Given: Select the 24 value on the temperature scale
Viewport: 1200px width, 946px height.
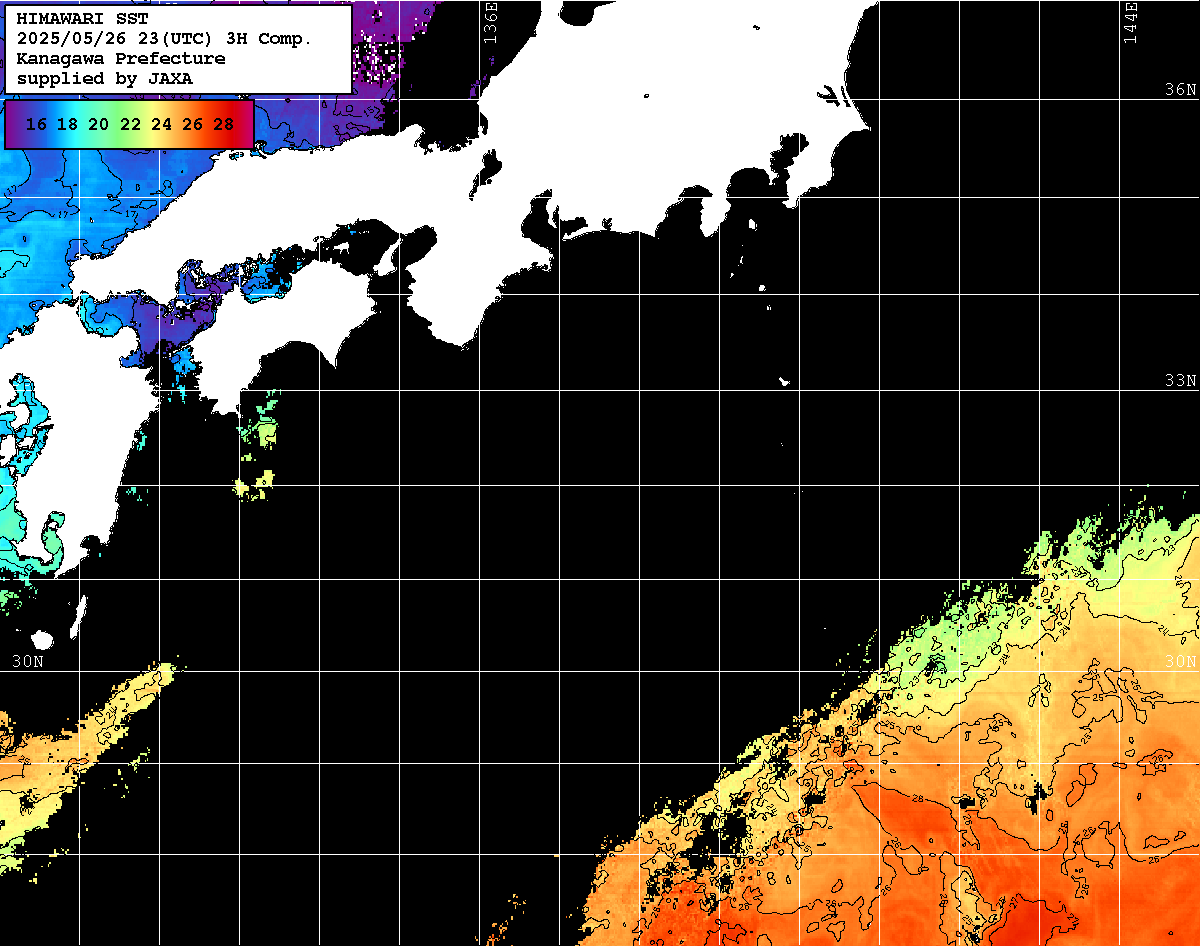Looking at the screenshot, I should [161, 124].
